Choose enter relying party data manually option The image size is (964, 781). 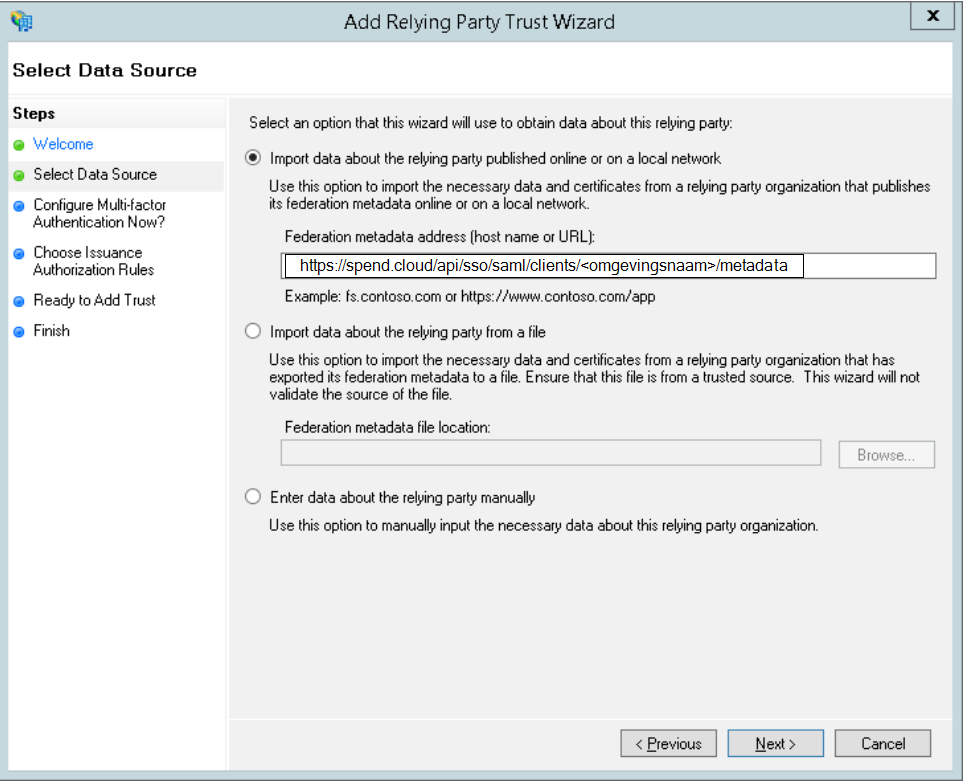point(253,497)
